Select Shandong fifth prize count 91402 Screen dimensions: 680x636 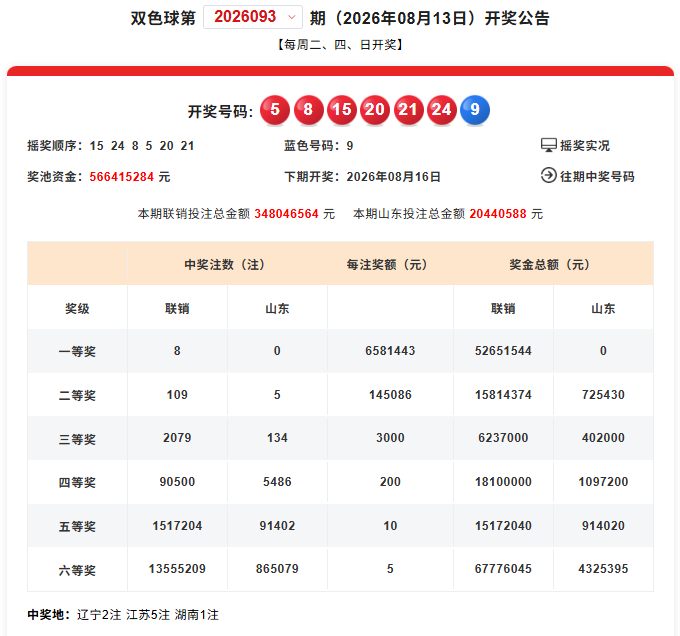277,525
